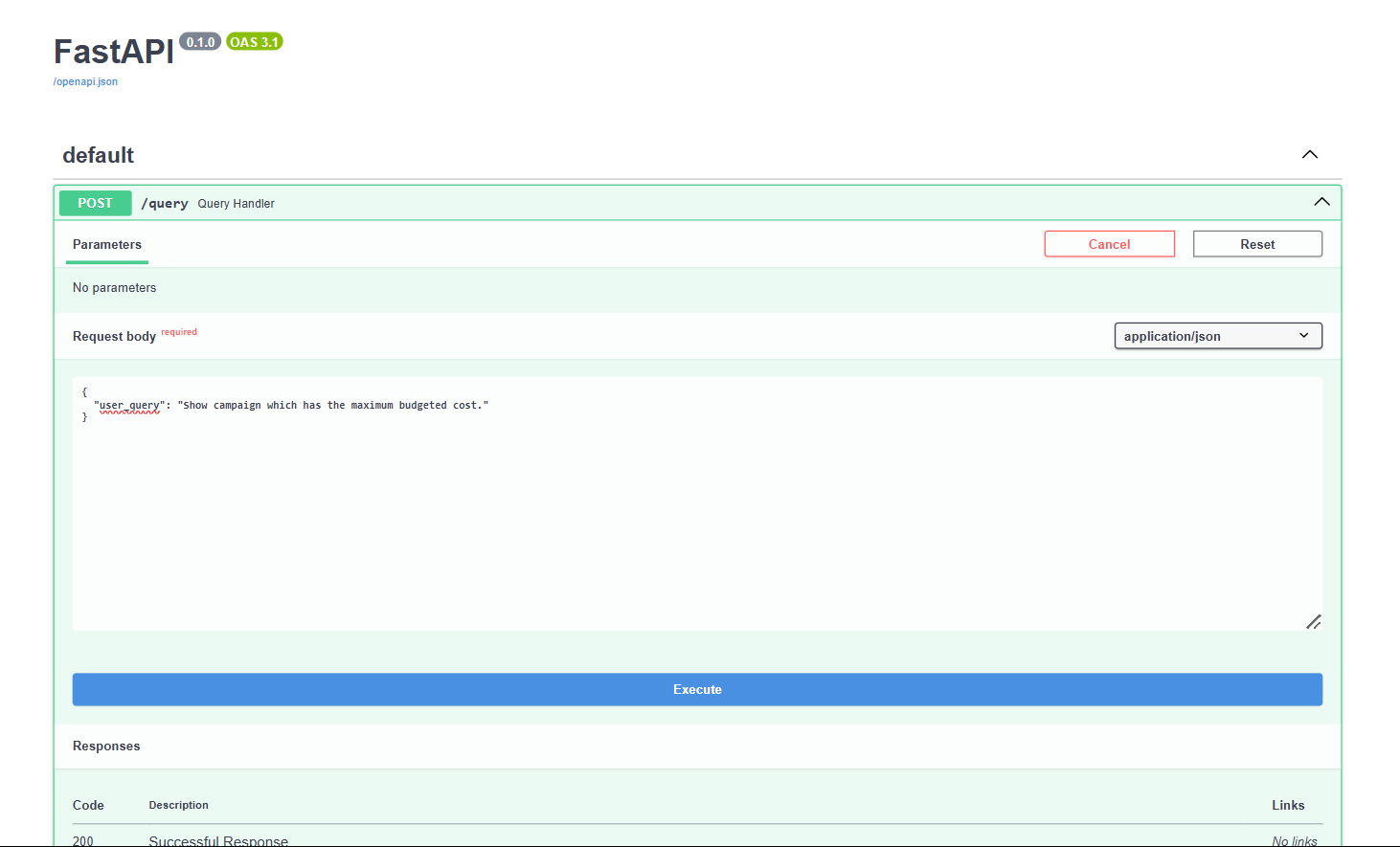The image size is (1400, 847).
Task: Click the 200 response code
Action: (x=83, y=840)
